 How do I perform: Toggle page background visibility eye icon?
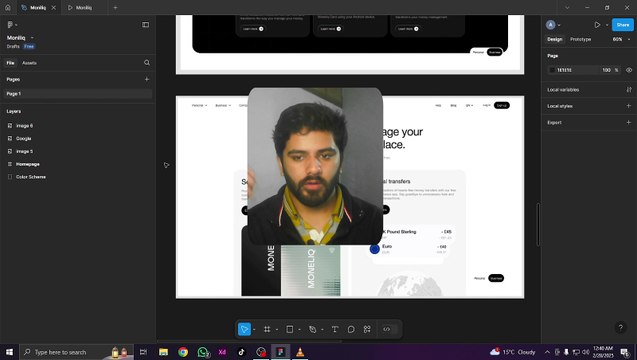629,70
